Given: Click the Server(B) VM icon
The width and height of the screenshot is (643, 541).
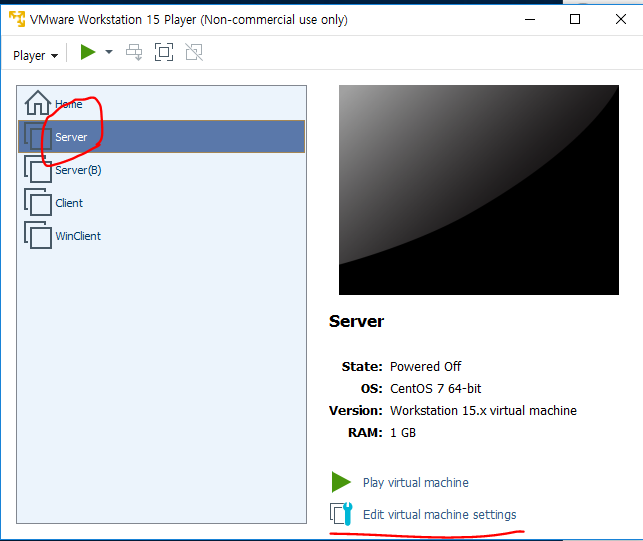Looking at the screenshot, I should [38, 169].
